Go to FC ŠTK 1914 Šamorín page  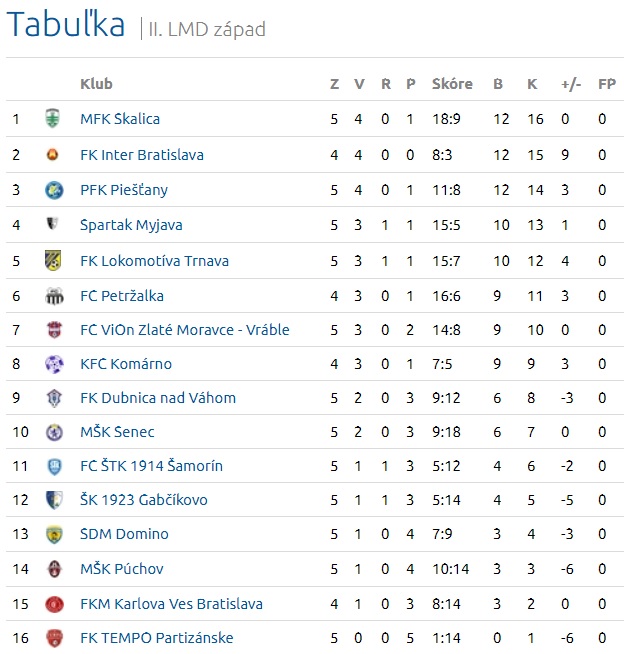151,466
